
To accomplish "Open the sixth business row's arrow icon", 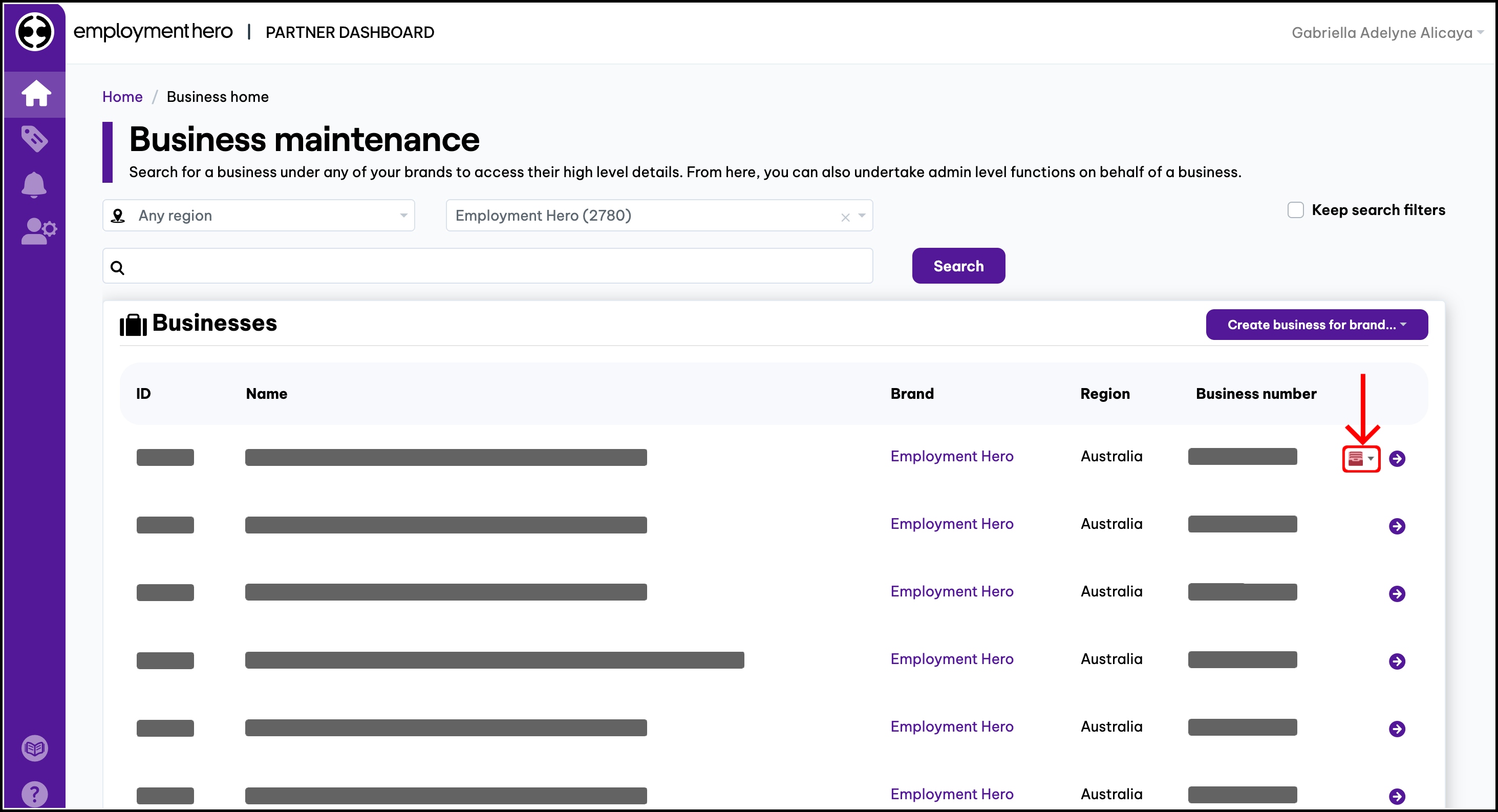I will (1397, 796).
